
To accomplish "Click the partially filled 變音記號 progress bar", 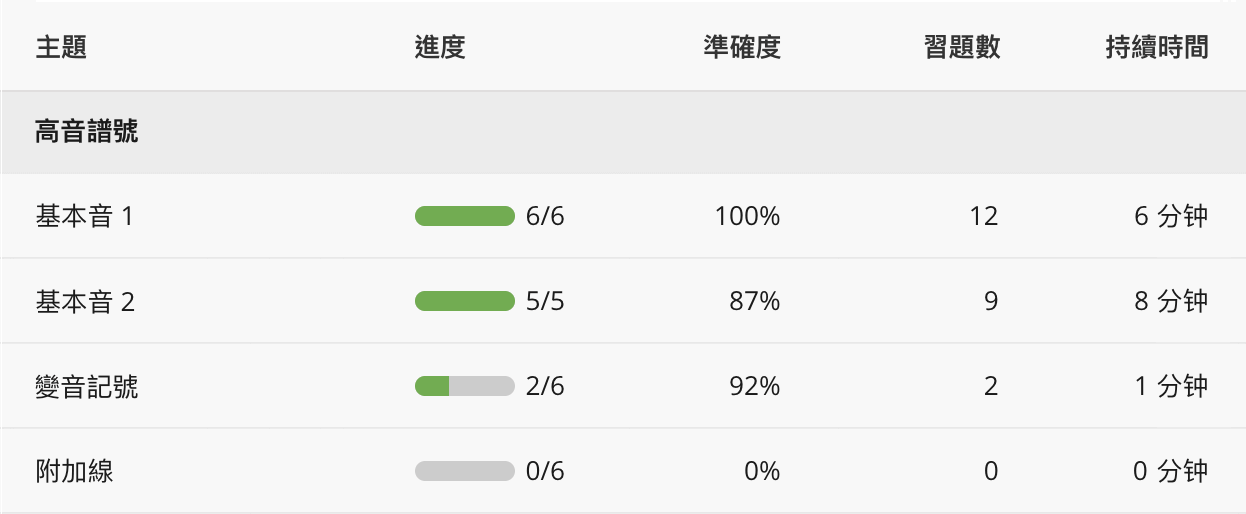I will click(464, 386).
